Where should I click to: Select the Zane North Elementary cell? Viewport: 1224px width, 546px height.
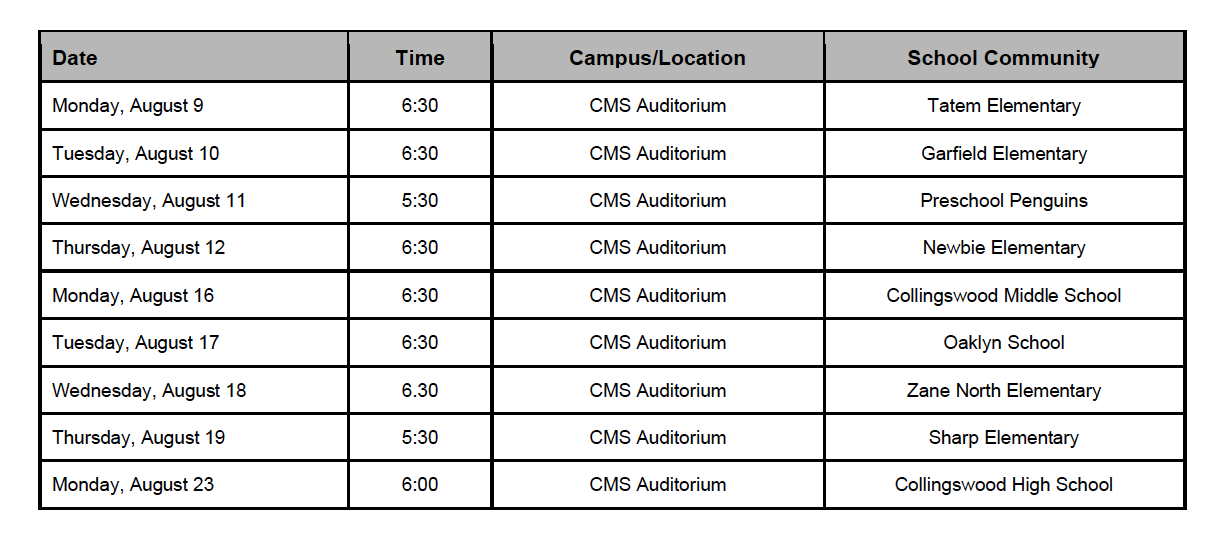click(x=1004, y=390)
